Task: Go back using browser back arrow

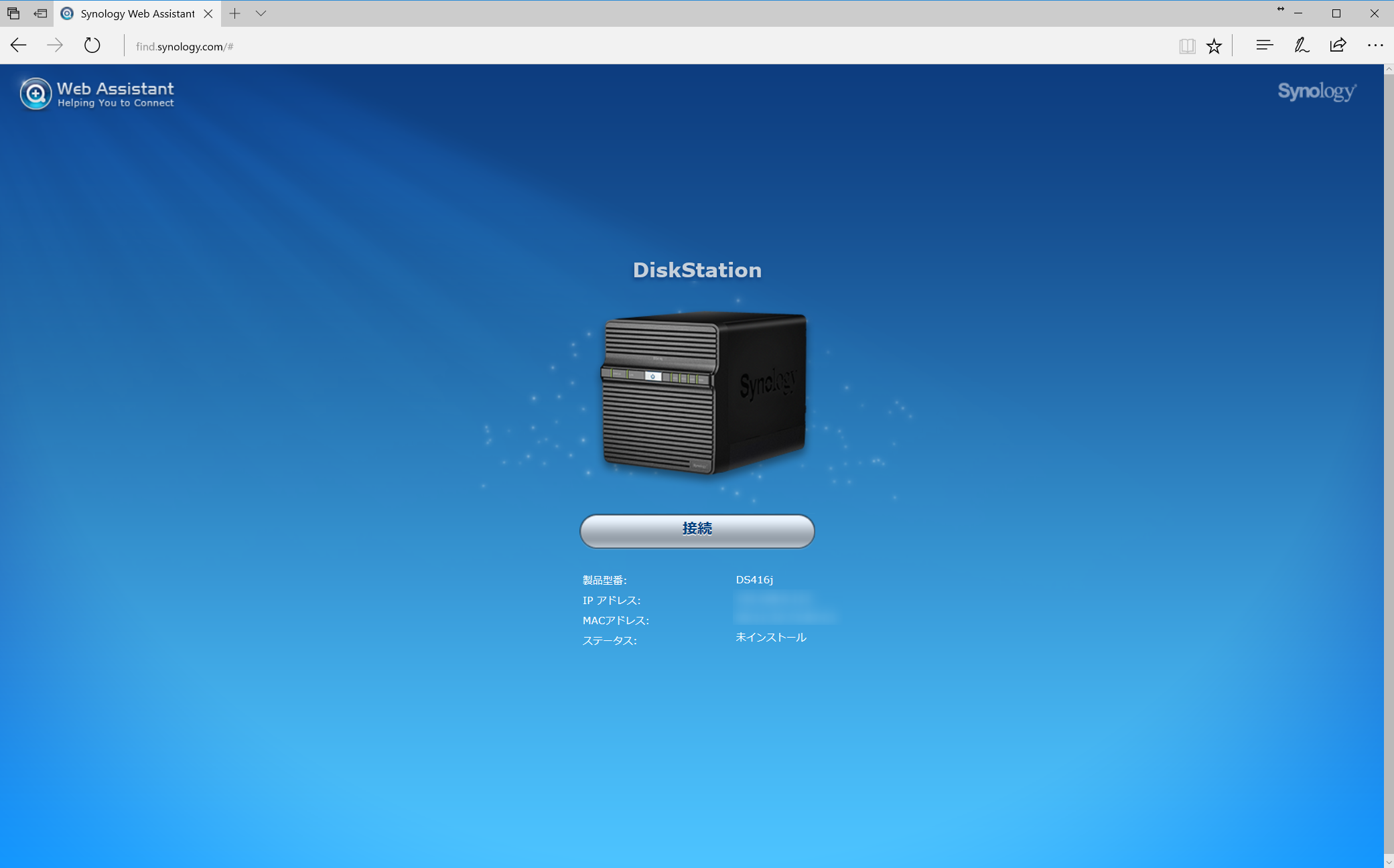Action: (x=19, y=46)
